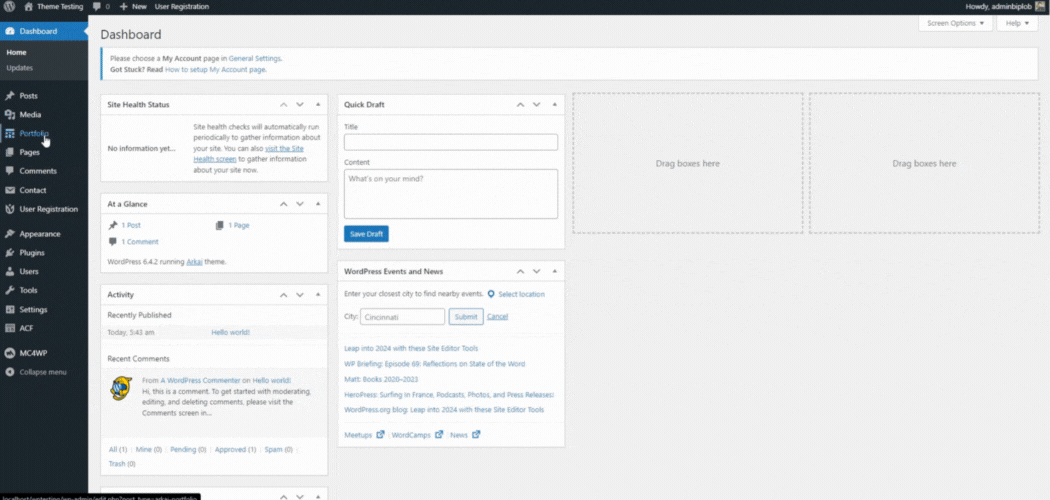This screenshot has width=1050, height=500.
Task: Click the What's on your mind content box
Action: 451,193
